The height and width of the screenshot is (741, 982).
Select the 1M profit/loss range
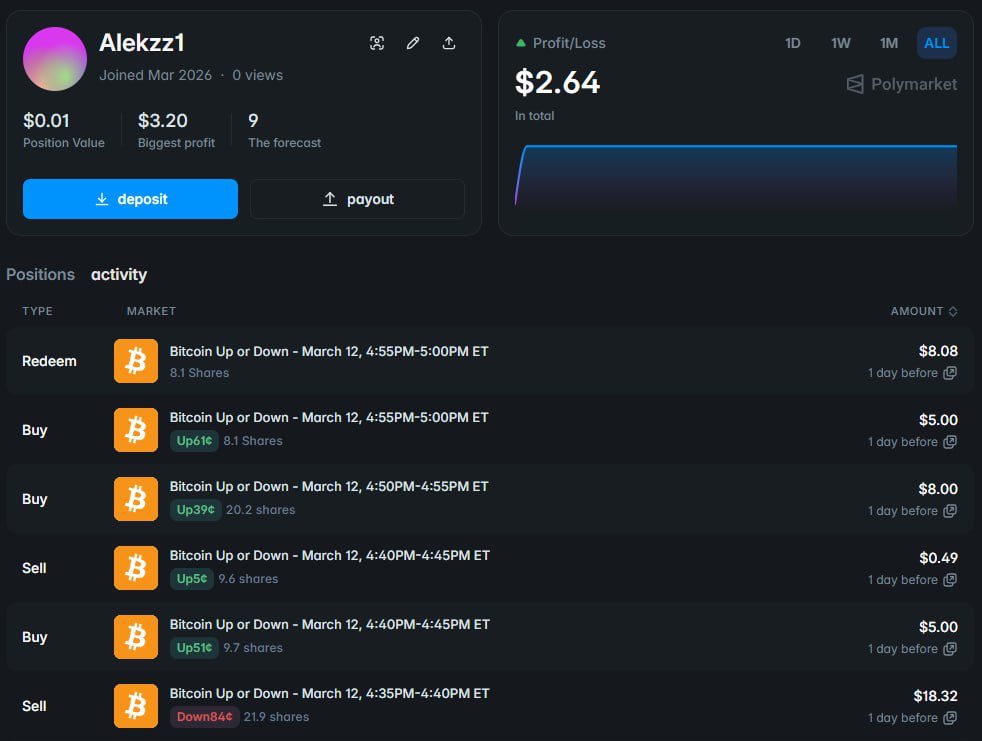point(889,43)
